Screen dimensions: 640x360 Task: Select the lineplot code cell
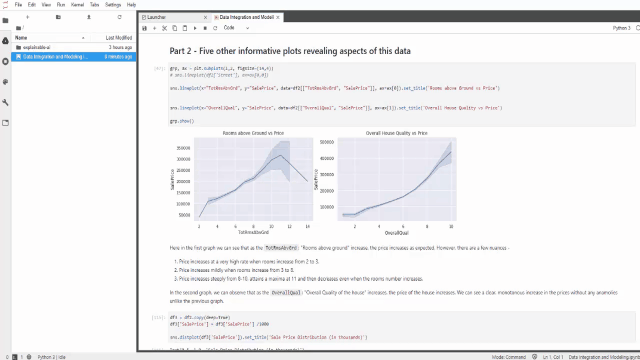pos(402,95)
